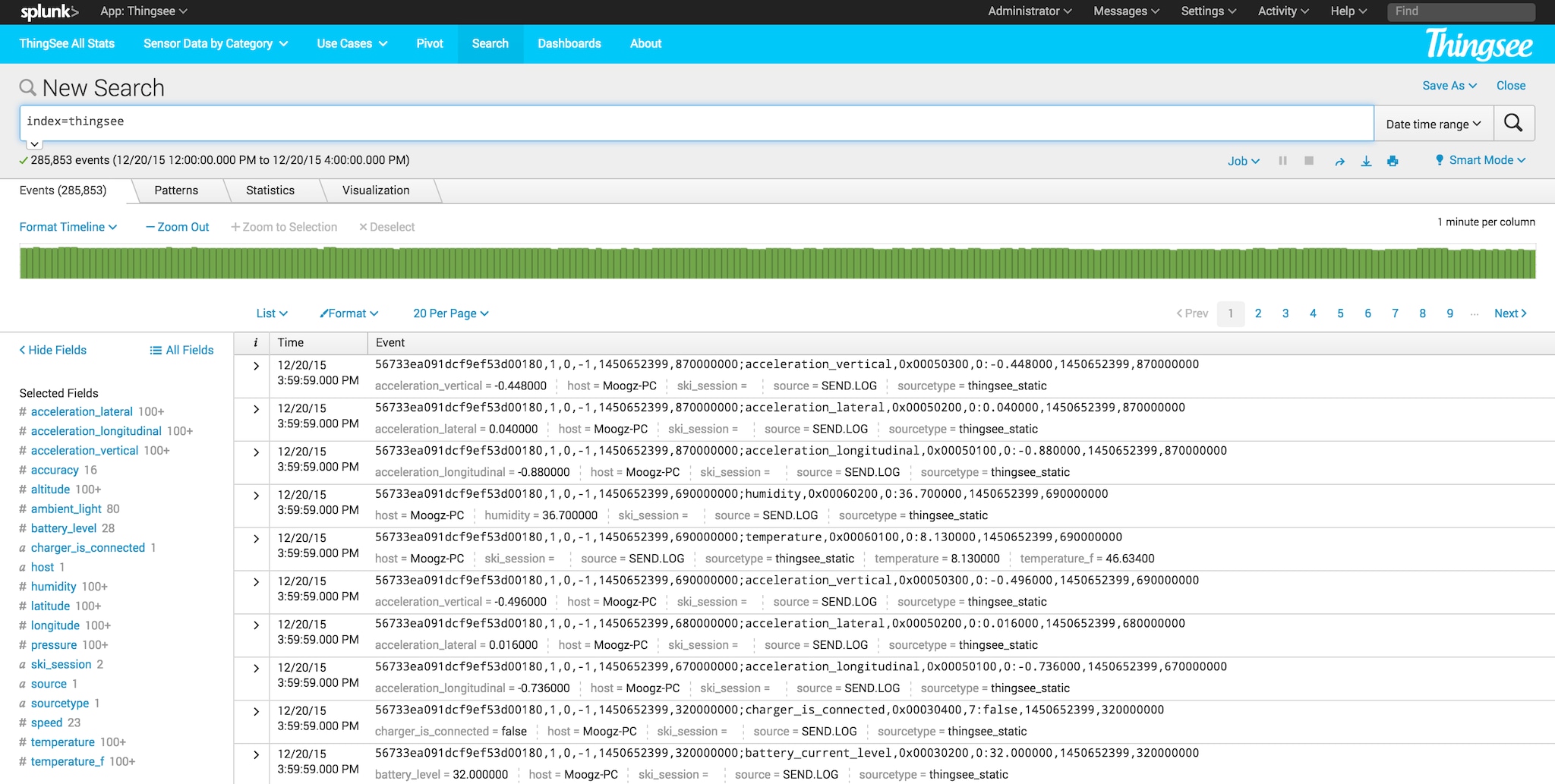Open Use Cases menu
This screenshot has width=1555, height=784.
352,44
